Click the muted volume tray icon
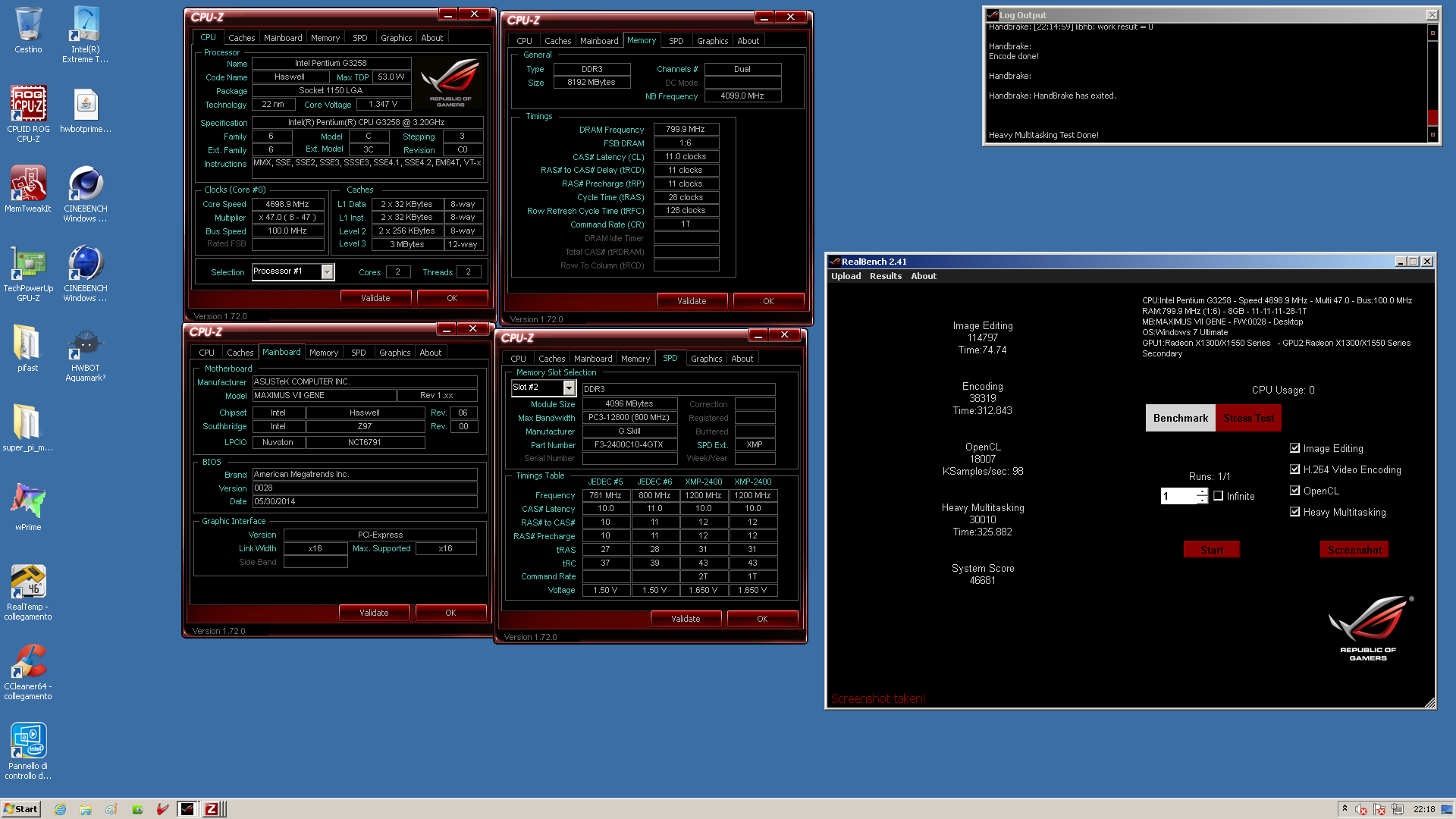The width and height of the screenshot is (1456, 819). tap(1361, 809)
